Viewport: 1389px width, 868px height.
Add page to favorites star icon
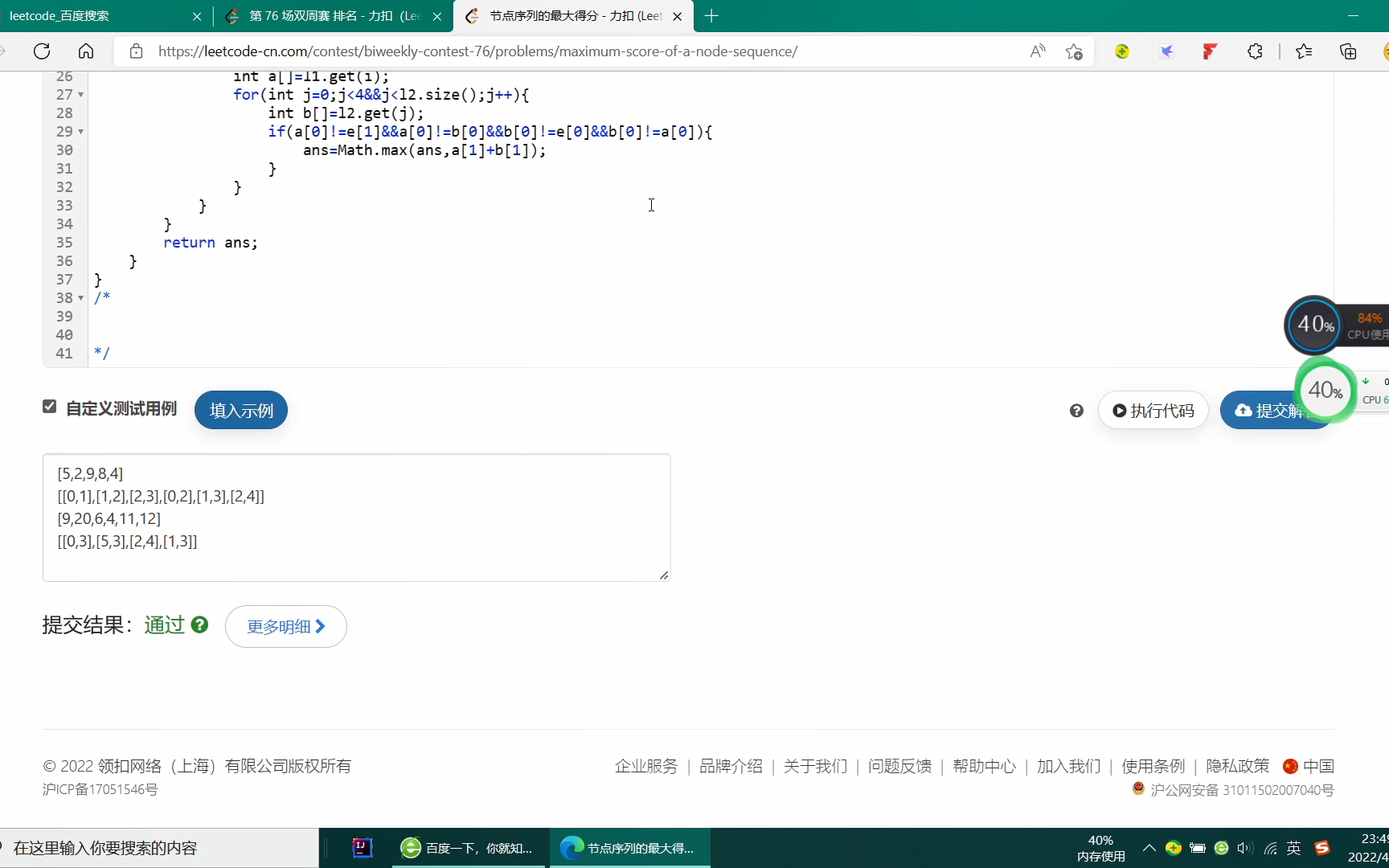[x=1074, y=51]
